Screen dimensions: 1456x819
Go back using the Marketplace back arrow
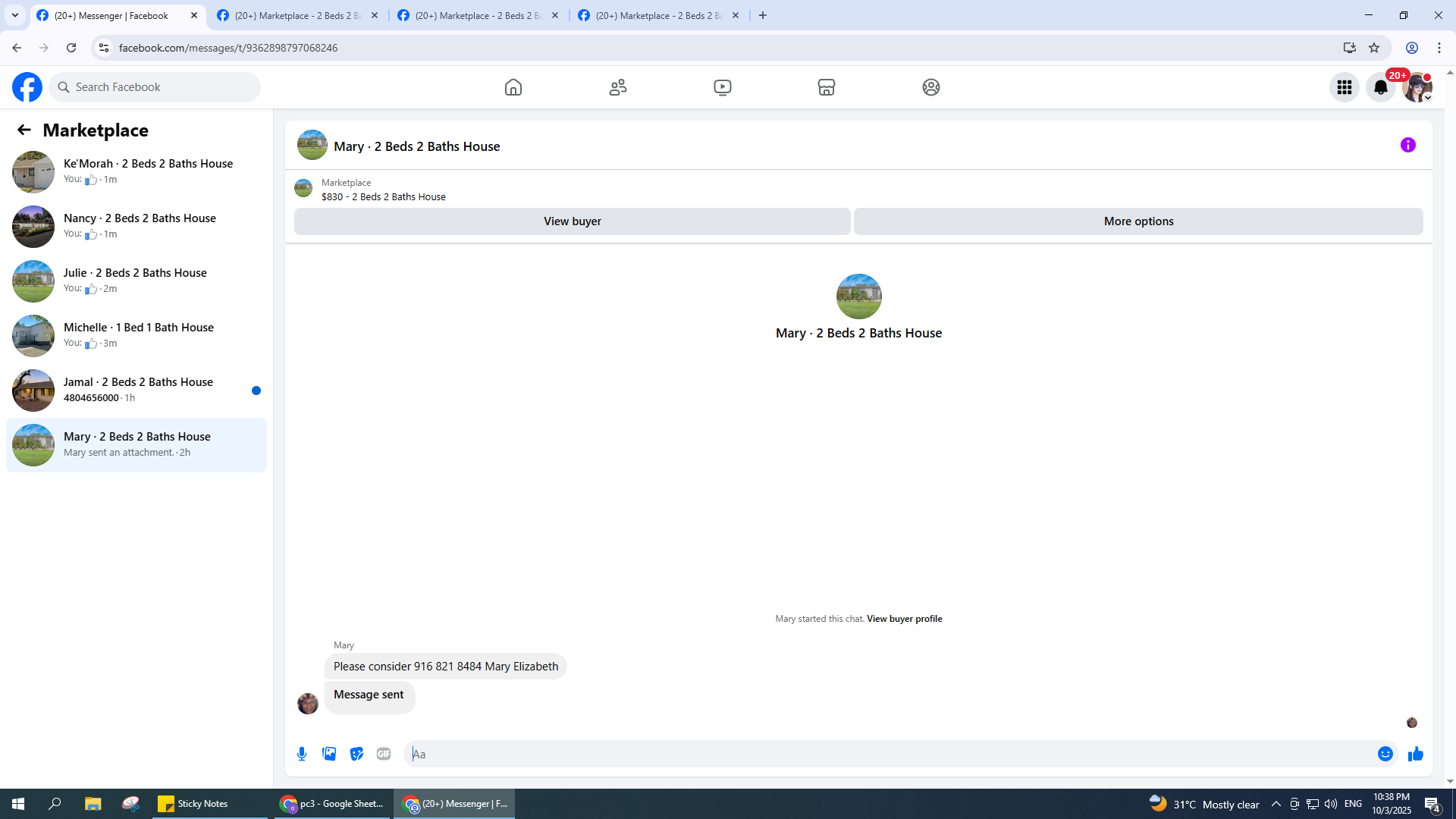coord(24,130)
